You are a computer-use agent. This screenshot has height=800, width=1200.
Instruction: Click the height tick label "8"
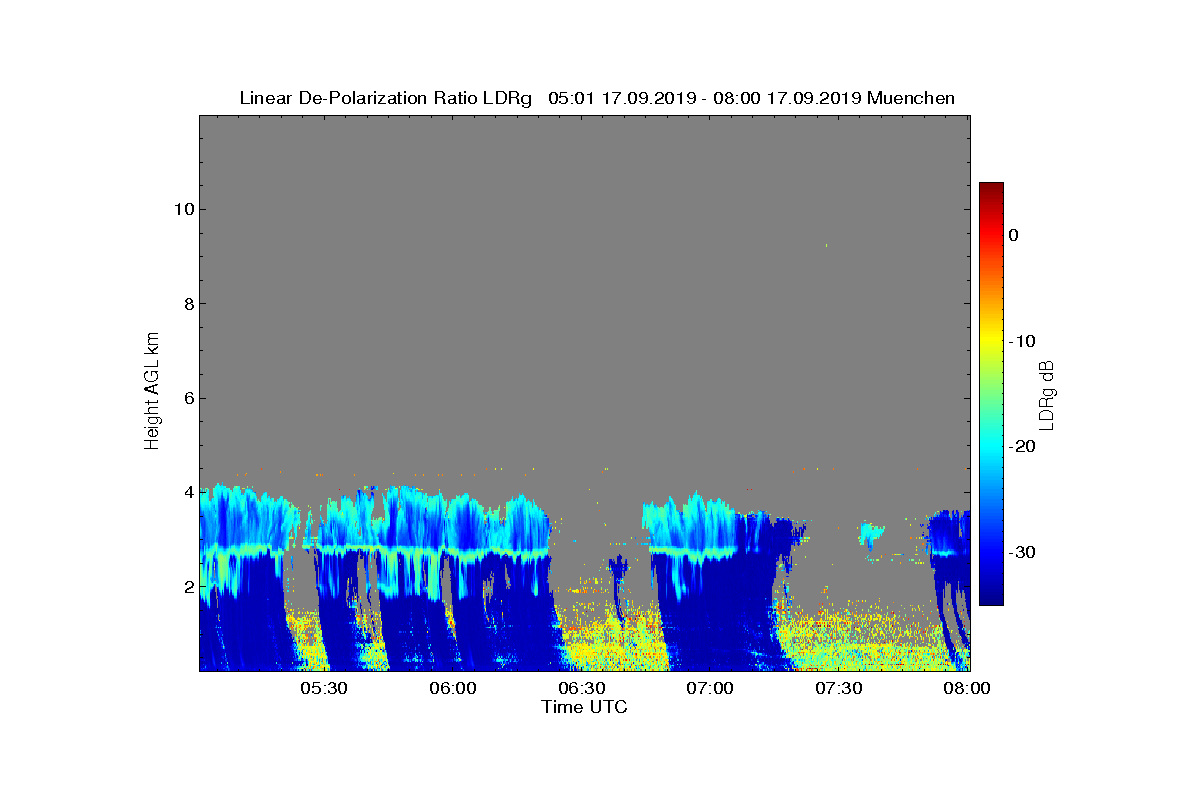tap(187, 304)
